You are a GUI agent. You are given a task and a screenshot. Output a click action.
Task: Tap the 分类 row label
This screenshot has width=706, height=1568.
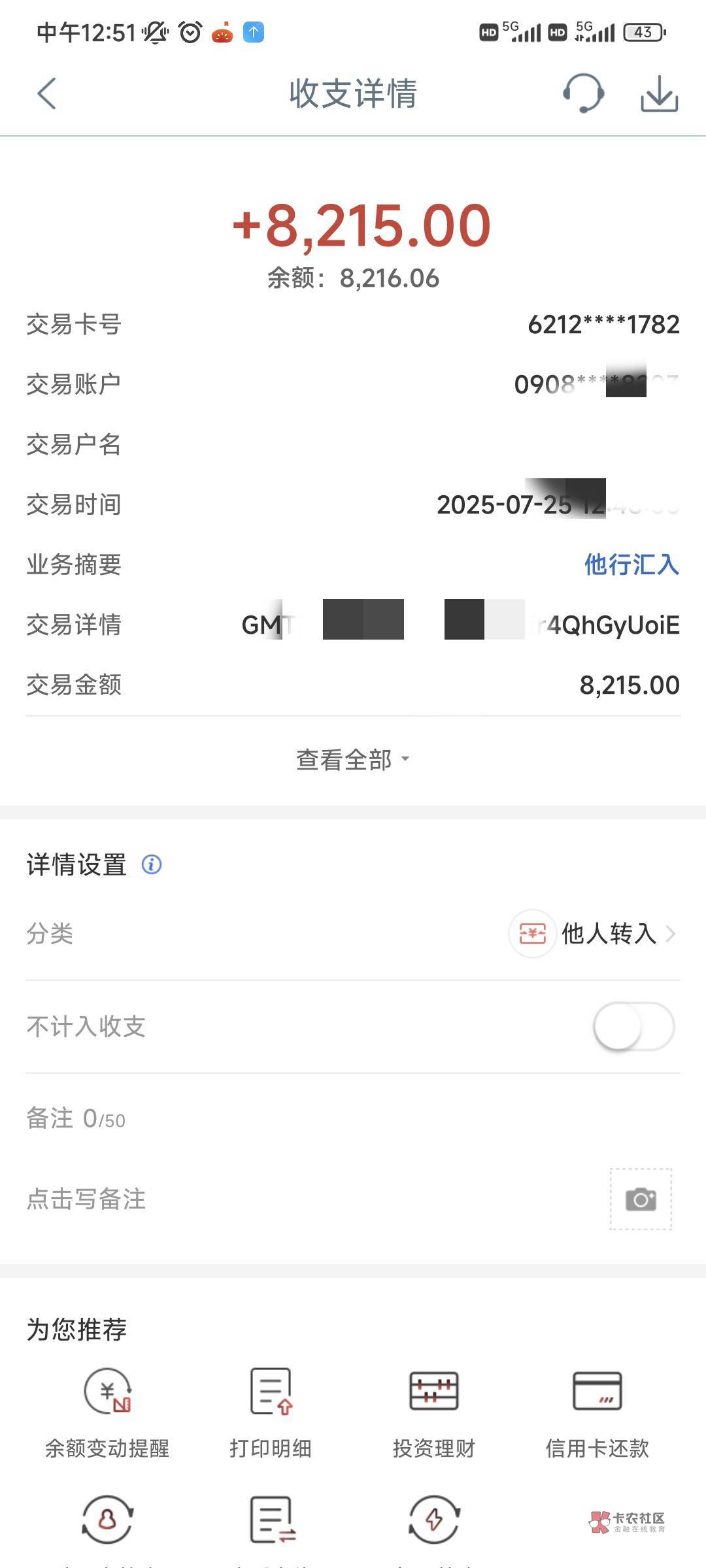(x=50, y=934)
